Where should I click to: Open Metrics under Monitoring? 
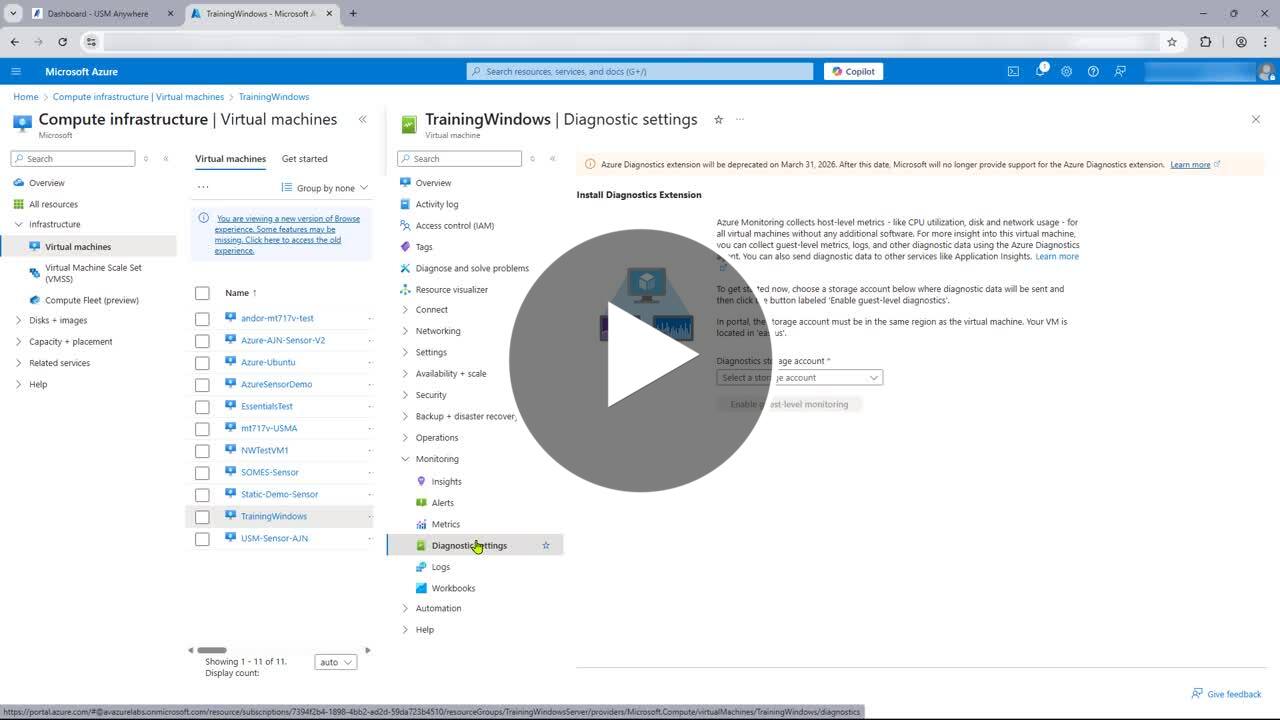[x=445, y=524]
